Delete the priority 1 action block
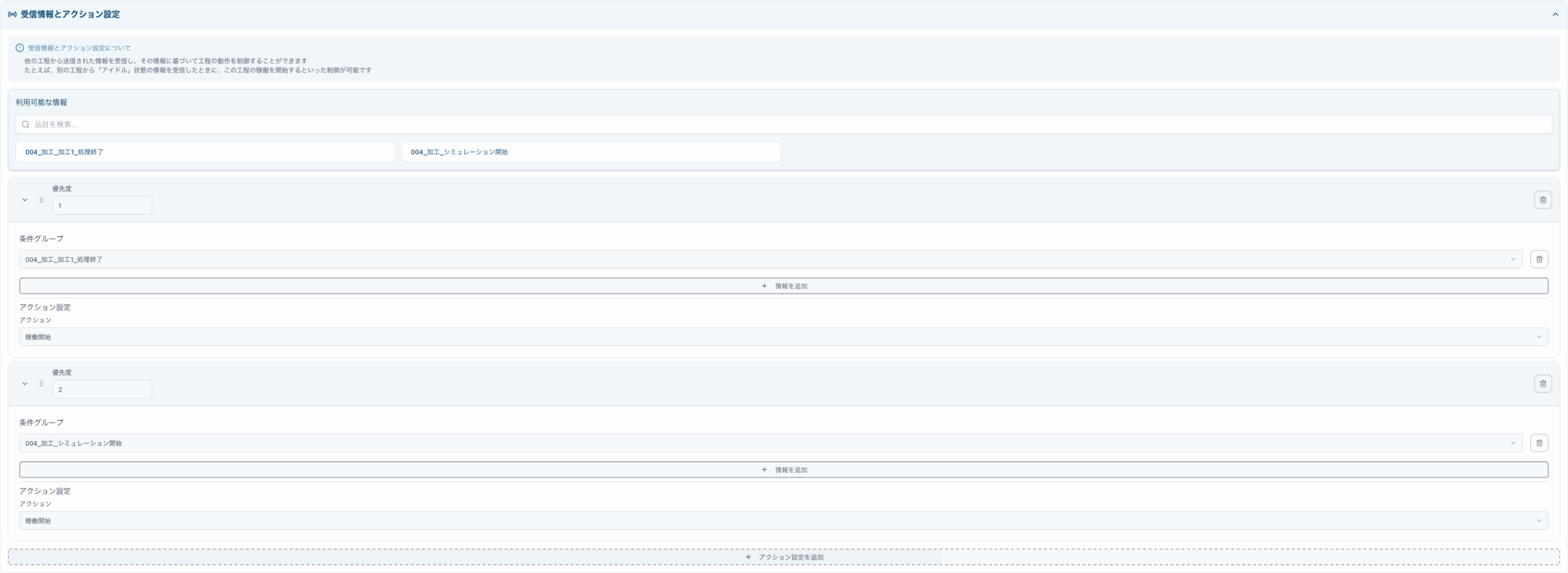Image resolution: width=1568 pixels, height=573 pixels. [1542, 200]
